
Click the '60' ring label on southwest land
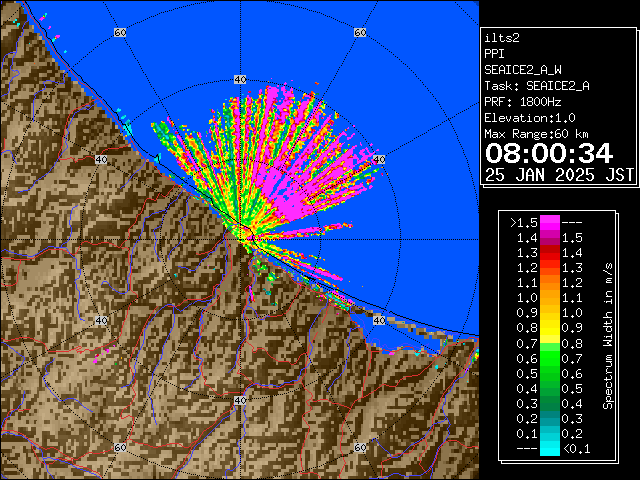coord(120,447)
